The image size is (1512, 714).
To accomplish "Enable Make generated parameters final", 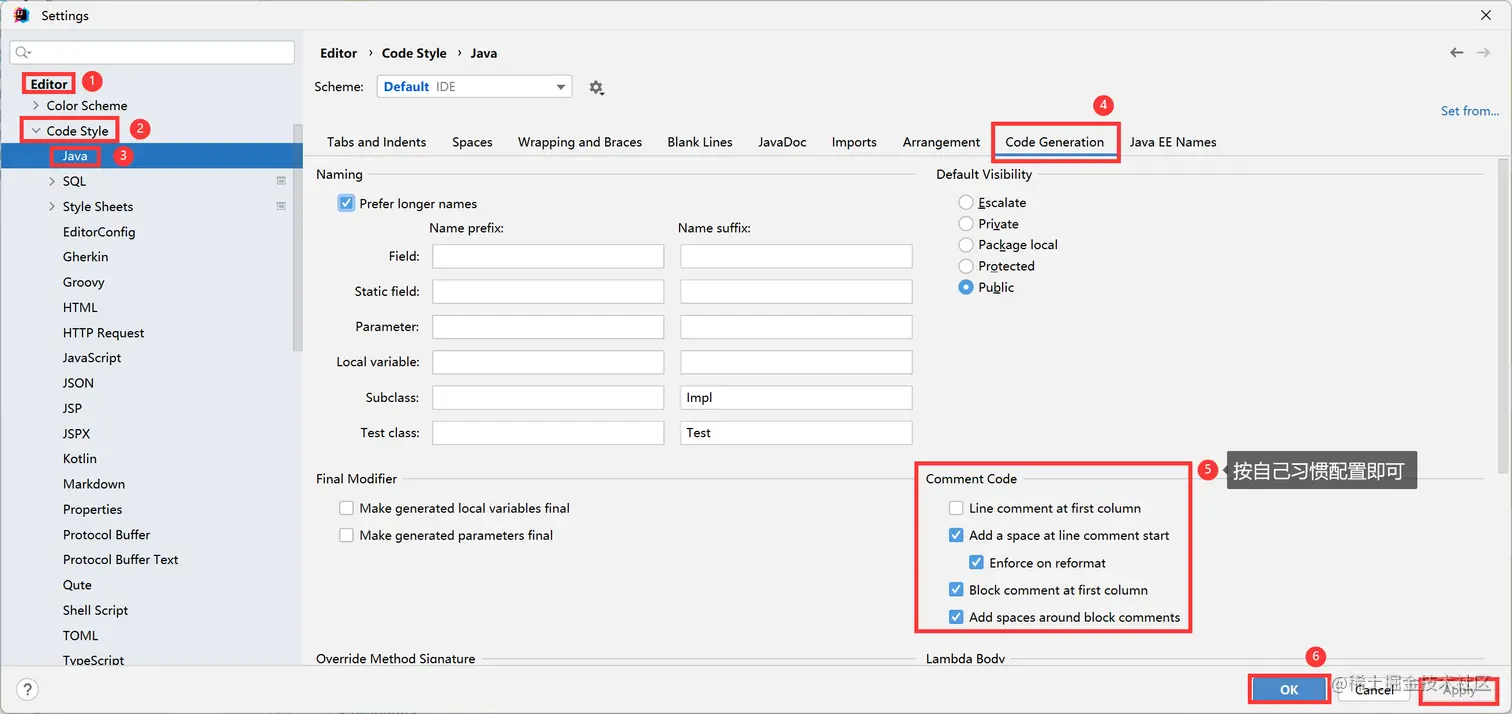I will point(347,535).
